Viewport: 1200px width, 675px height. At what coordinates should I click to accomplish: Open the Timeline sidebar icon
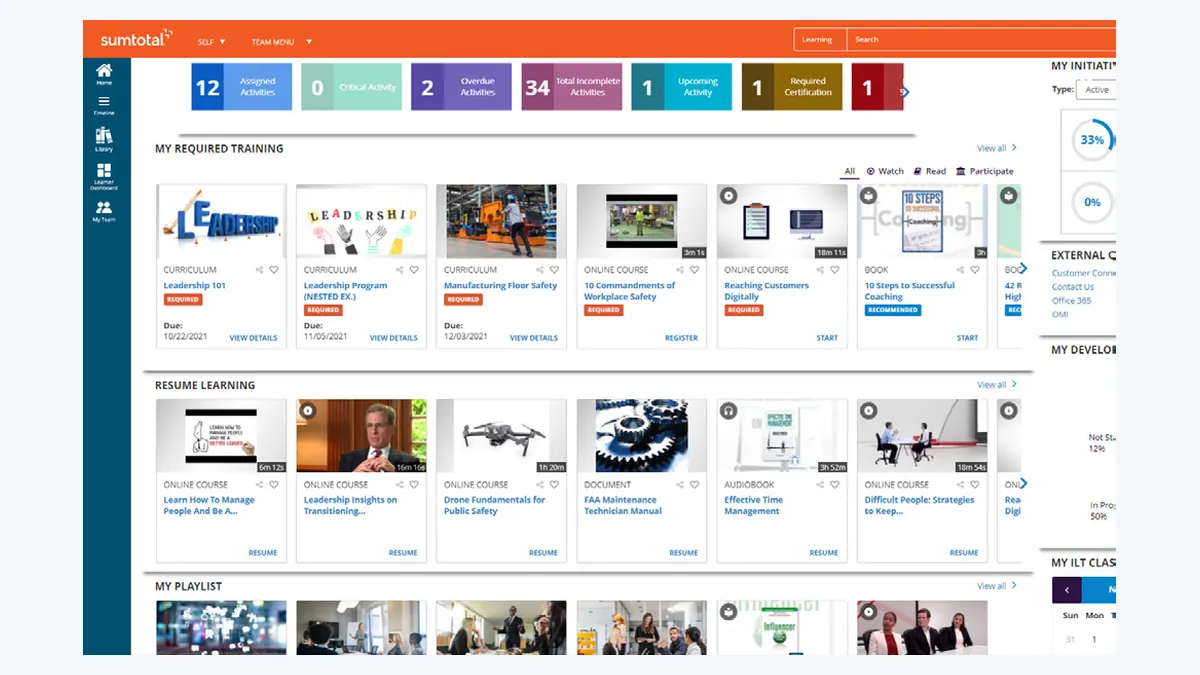point(104,105)
